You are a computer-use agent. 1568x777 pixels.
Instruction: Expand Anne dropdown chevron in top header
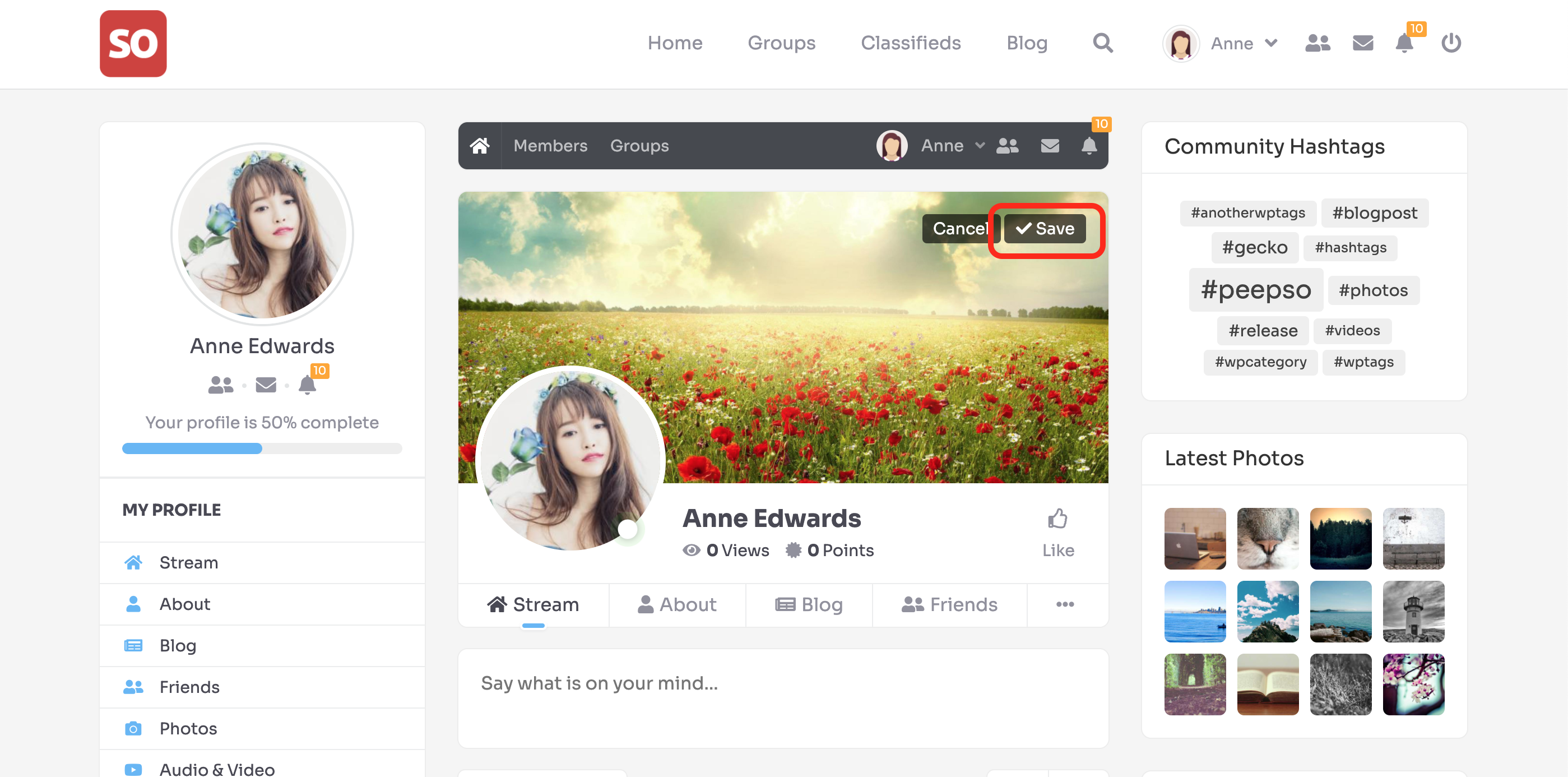tap(1270, 43)
